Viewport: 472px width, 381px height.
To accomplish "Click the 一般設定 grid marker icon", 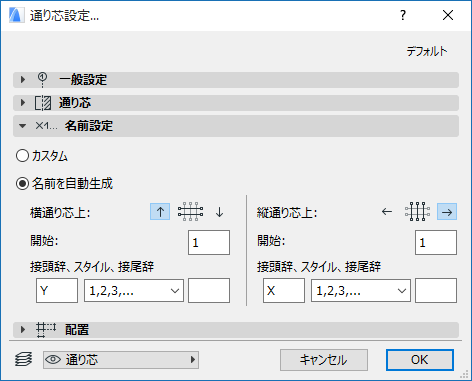I will (x=42, y=80).
